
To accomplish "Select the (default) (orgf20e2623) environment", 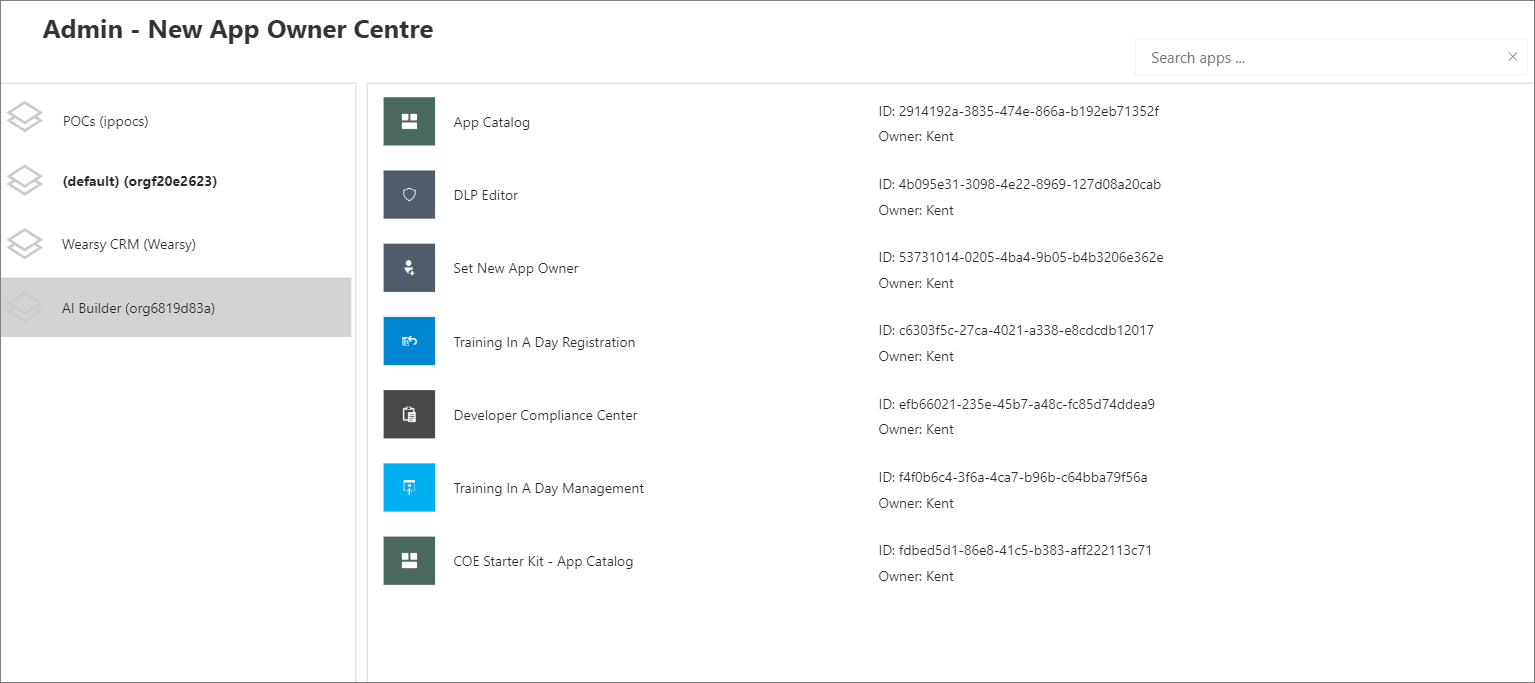I will coord(139,182).
